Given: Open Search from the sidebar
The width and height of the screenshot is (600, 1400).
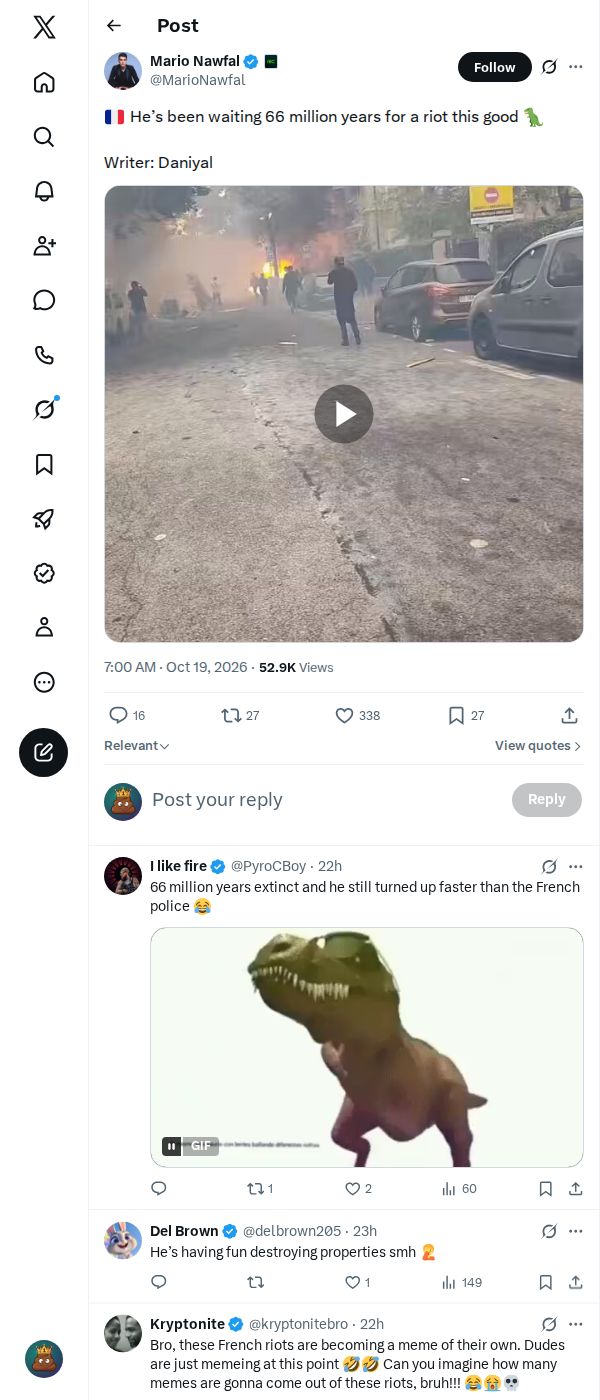Looking at the screenshot, I should pyautogui.click(x=44, y=136).
